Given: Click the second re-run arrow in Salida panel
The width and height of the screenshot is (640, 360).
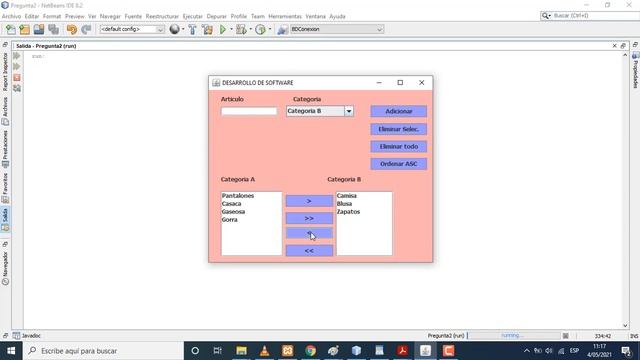Looking at the screenshot, I should [17, 66].
